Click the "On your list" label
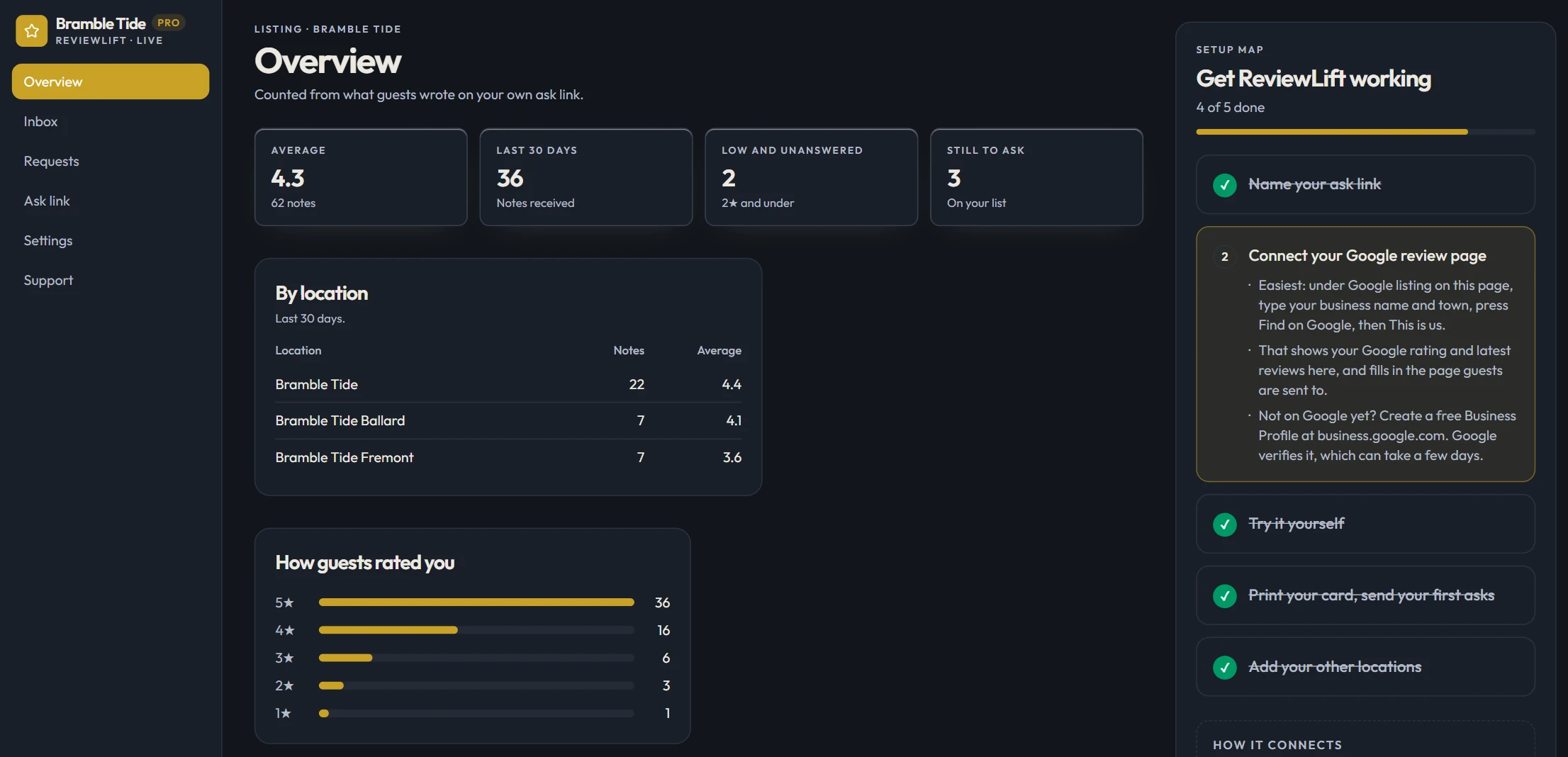This screenshot has width=1568, height=757. [976, 203]
